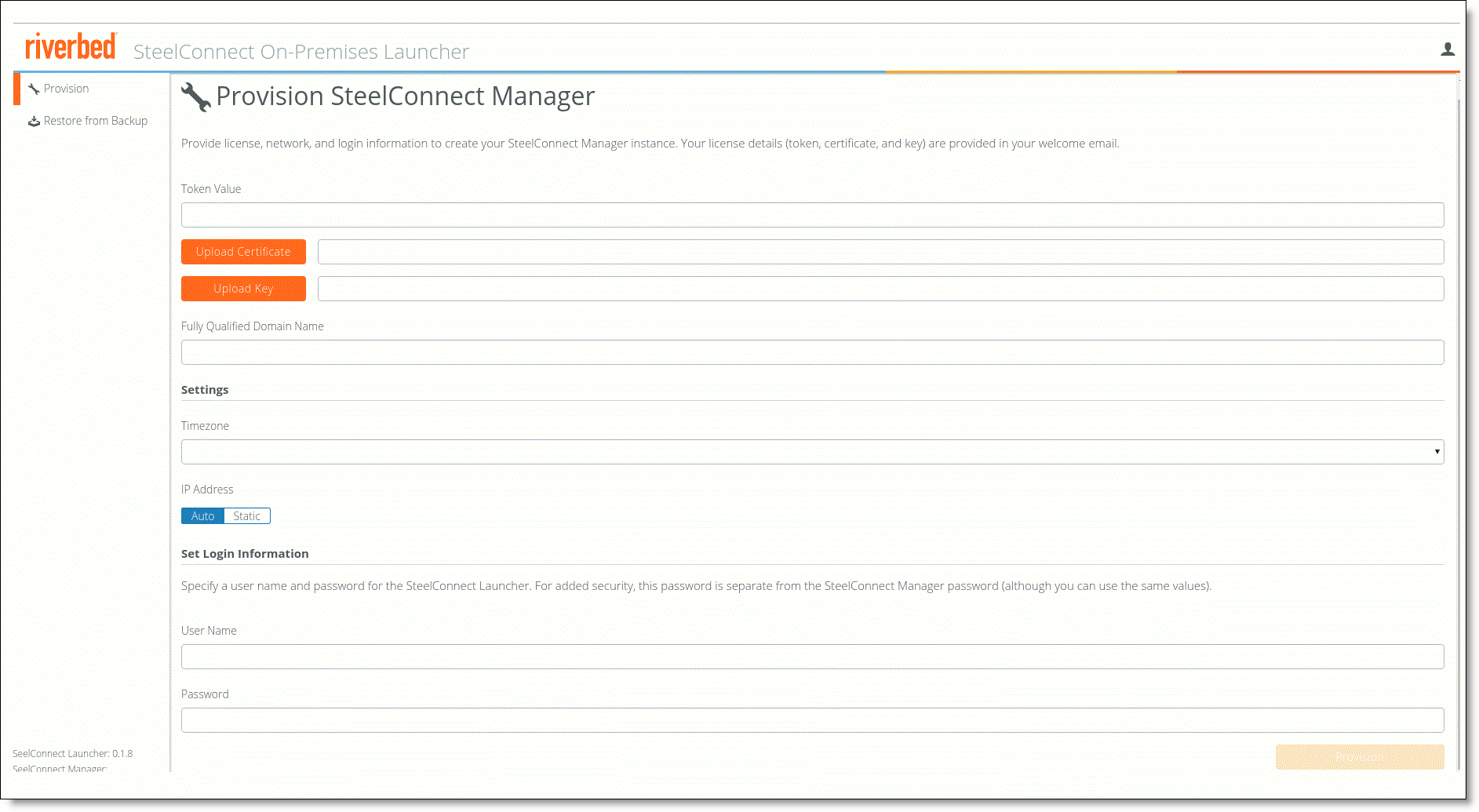Viewport: 1479px width, 812px height.
Task: Click the Fully Qualified Domain Name label
Action: [253, 326]
